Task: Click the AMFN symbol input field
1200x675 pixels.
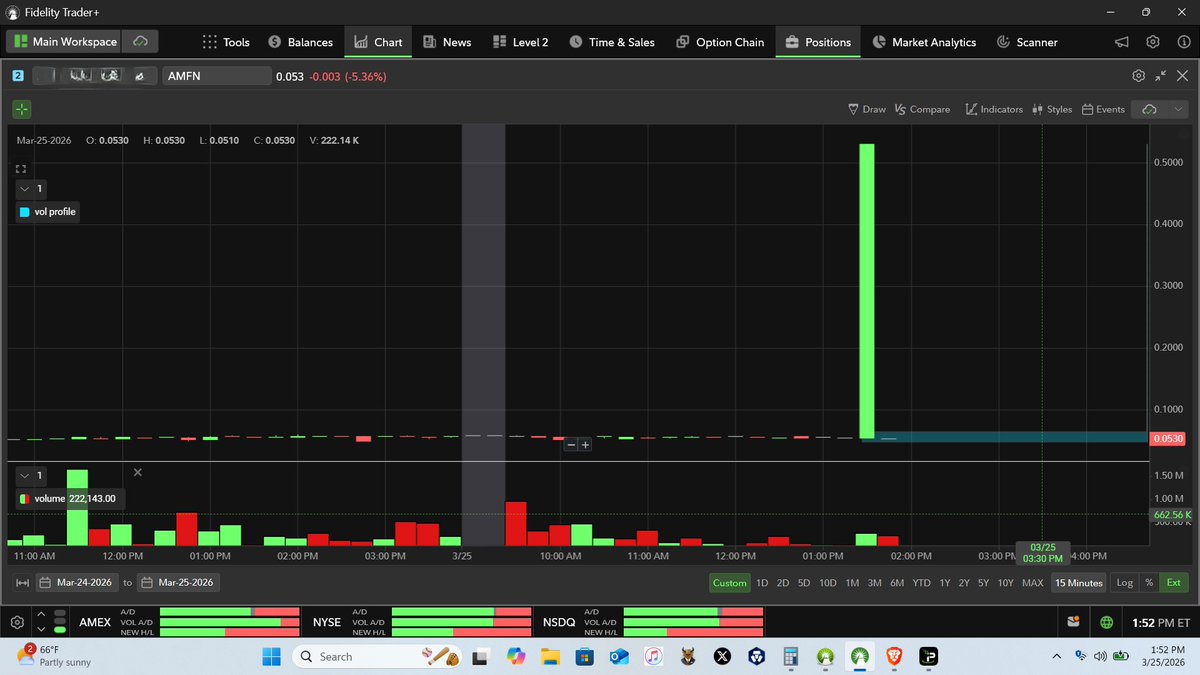Action: [x=217, y=76]
